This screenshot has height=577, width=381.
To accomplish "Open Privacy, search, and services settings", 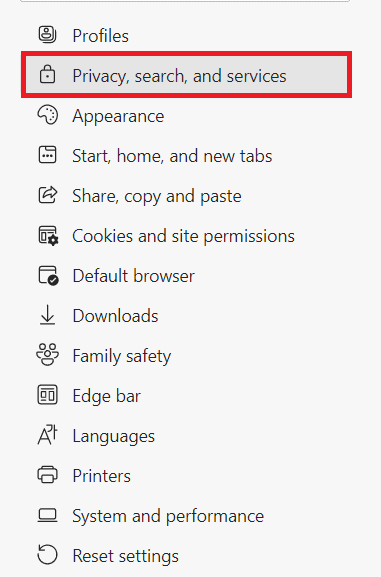I will pos(186,75).
